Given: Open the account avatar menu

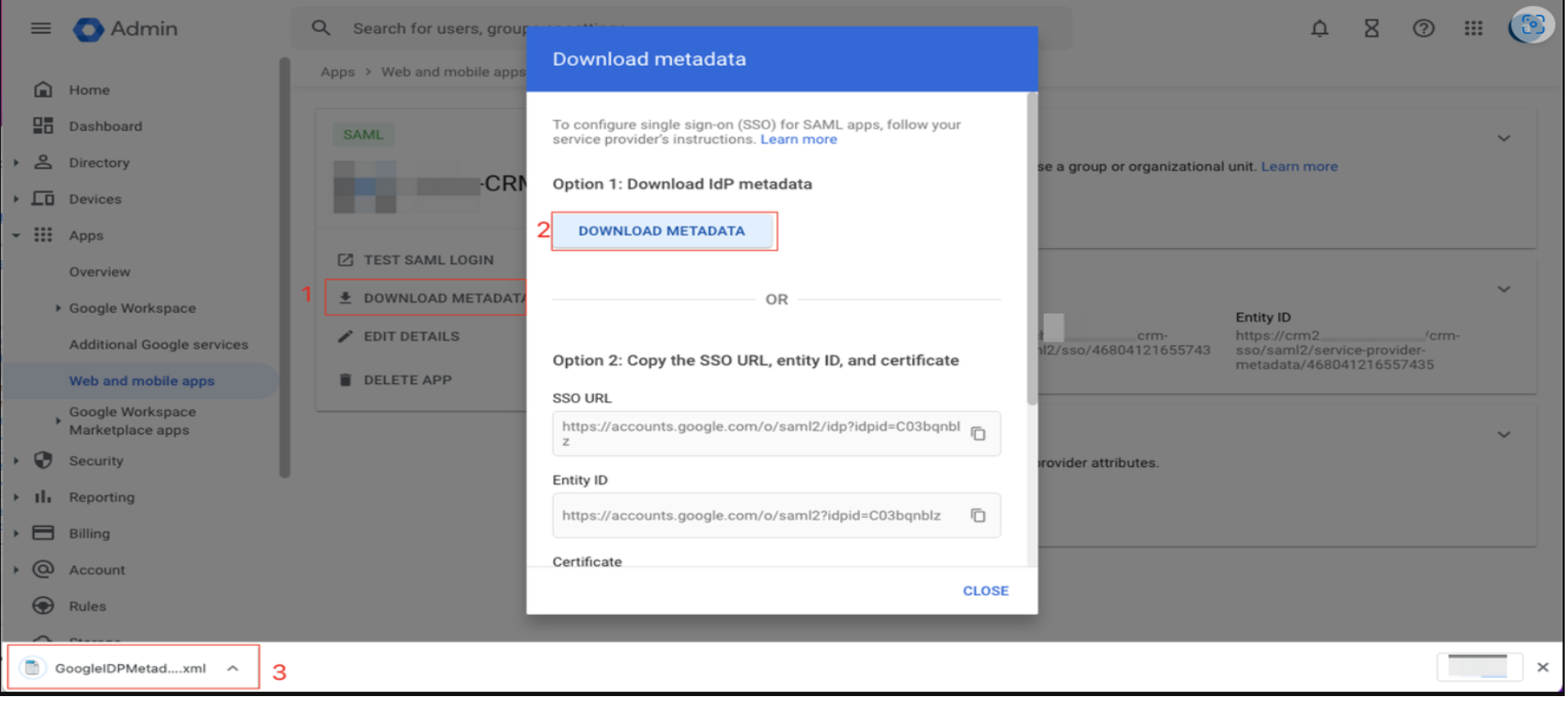Looking at the screenshot, I should click(1530, 25).
